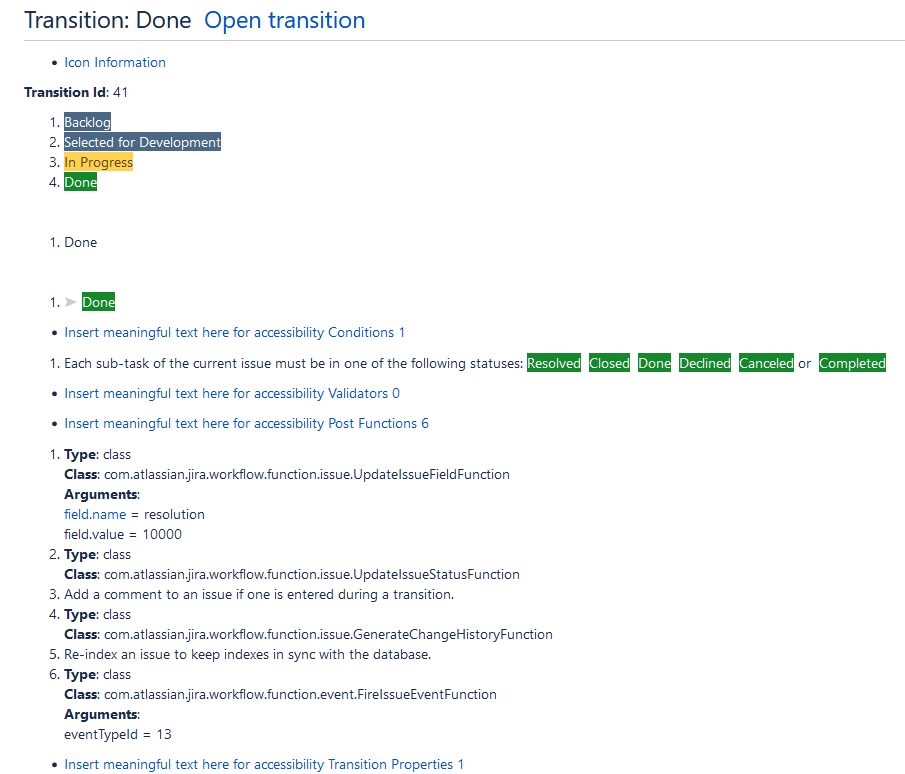905x774 pixels.
Task: Select the Selected for Development status
Action: (142, 142)
